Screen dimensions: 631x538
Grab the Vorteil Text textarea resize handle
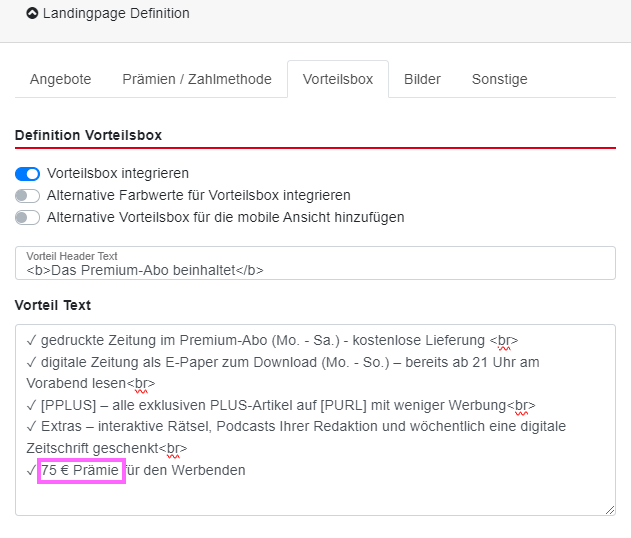tap(609, 509)
